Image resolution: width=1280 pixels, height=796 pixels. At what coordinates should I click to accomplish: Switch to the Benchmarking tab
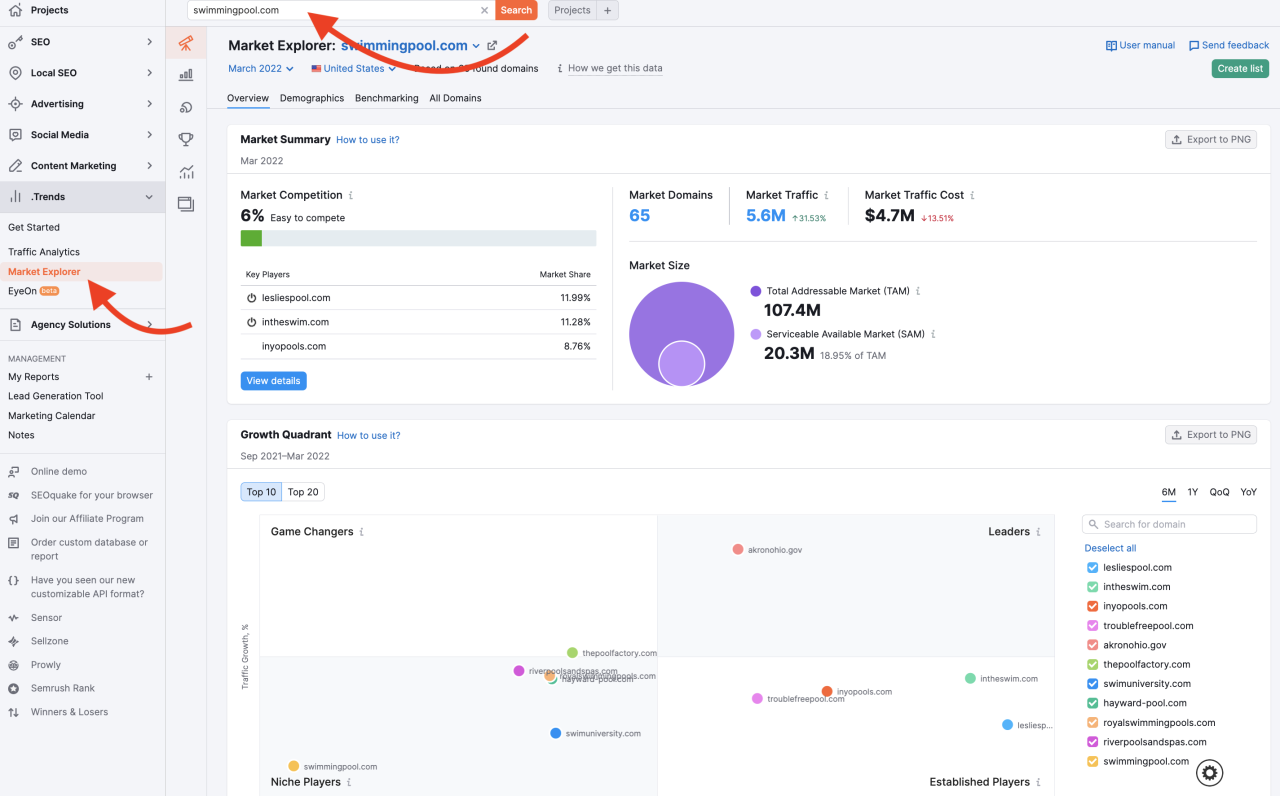[387, 98]
